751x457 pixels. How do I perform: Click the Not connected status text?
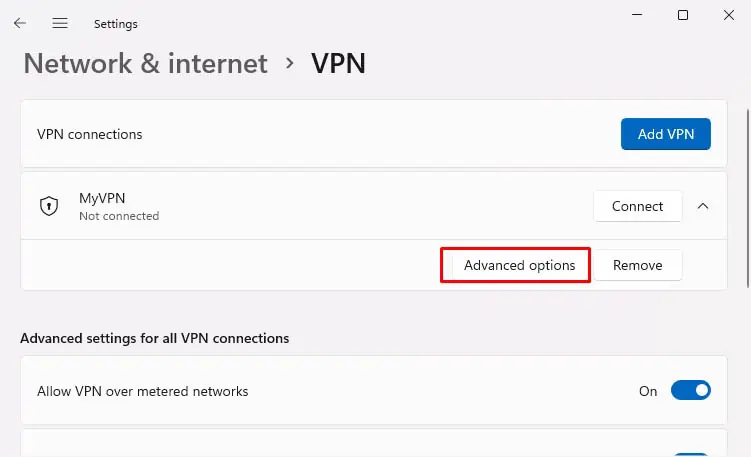pos(119,216)
